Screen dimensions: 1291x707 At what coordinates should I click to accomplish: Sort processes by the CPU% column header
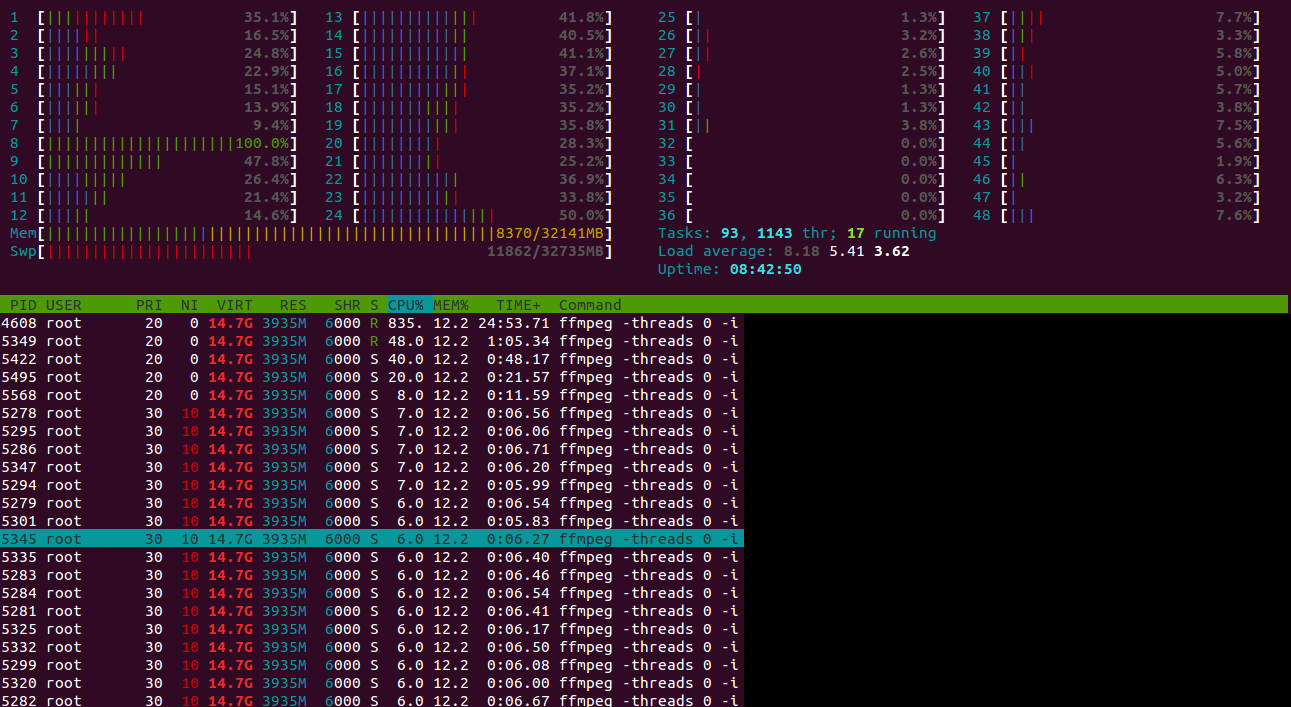[x=407, y=305]
